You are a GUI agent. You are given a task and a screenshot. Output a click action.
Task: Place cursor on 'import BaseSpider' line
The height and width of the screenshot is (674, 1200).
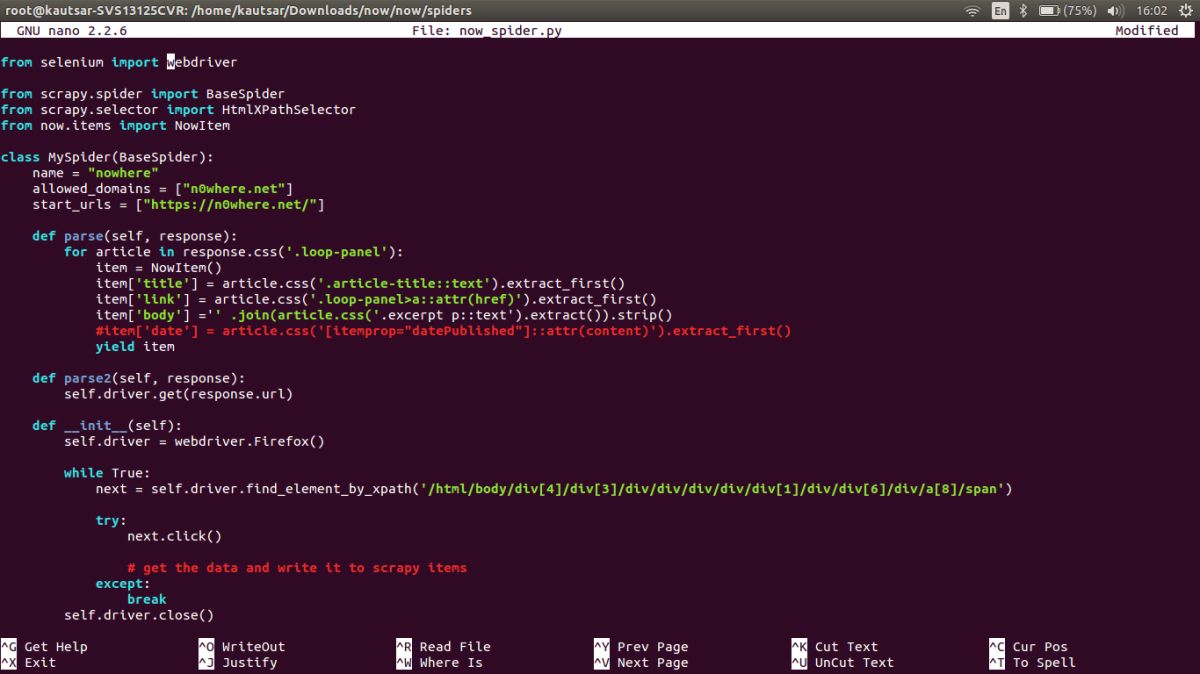142,94
